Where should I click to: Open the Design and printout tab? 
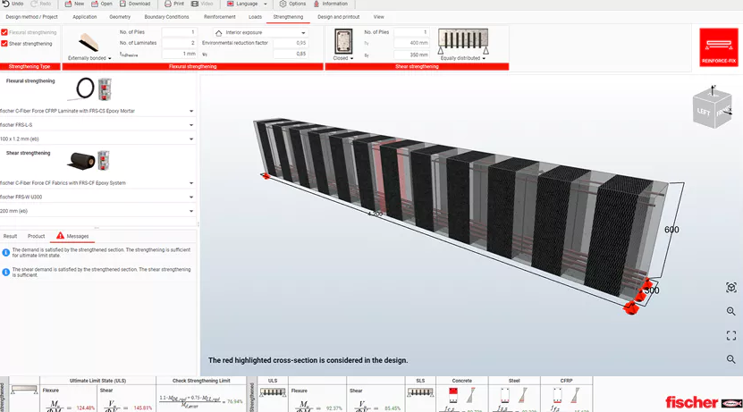[338, 17]
